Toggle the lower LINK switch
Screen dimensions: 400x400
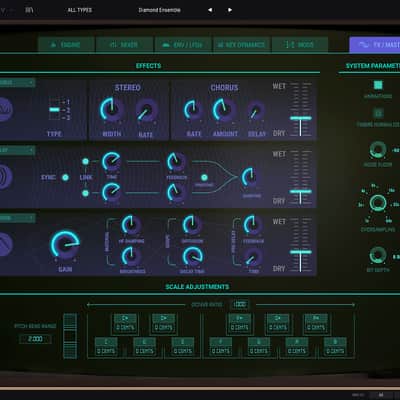pyautogui.click(x=85, y=193)
